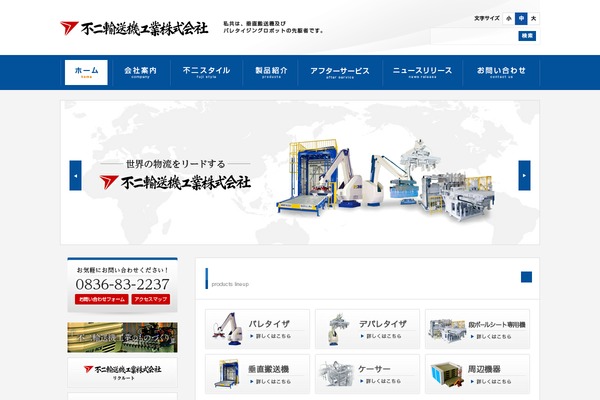Viewport: 600px width, 400px height.
Task: Open the 製品紹介 products menu
Action: tap(271, 72)
